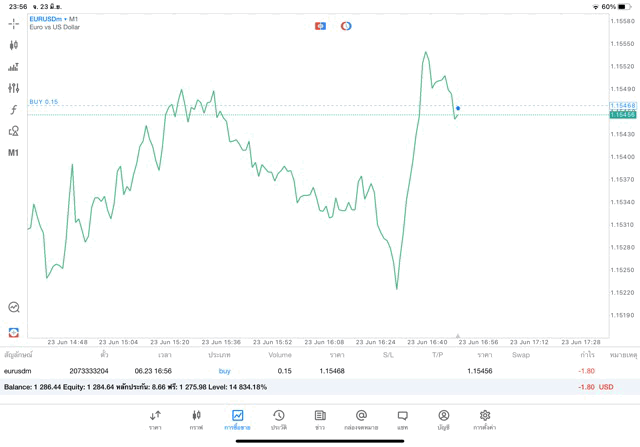This screenshot has height=447, width=640.
Task: Open the กล่องจดหมาย mailbox tab
Action: click(x=361, y=420)
